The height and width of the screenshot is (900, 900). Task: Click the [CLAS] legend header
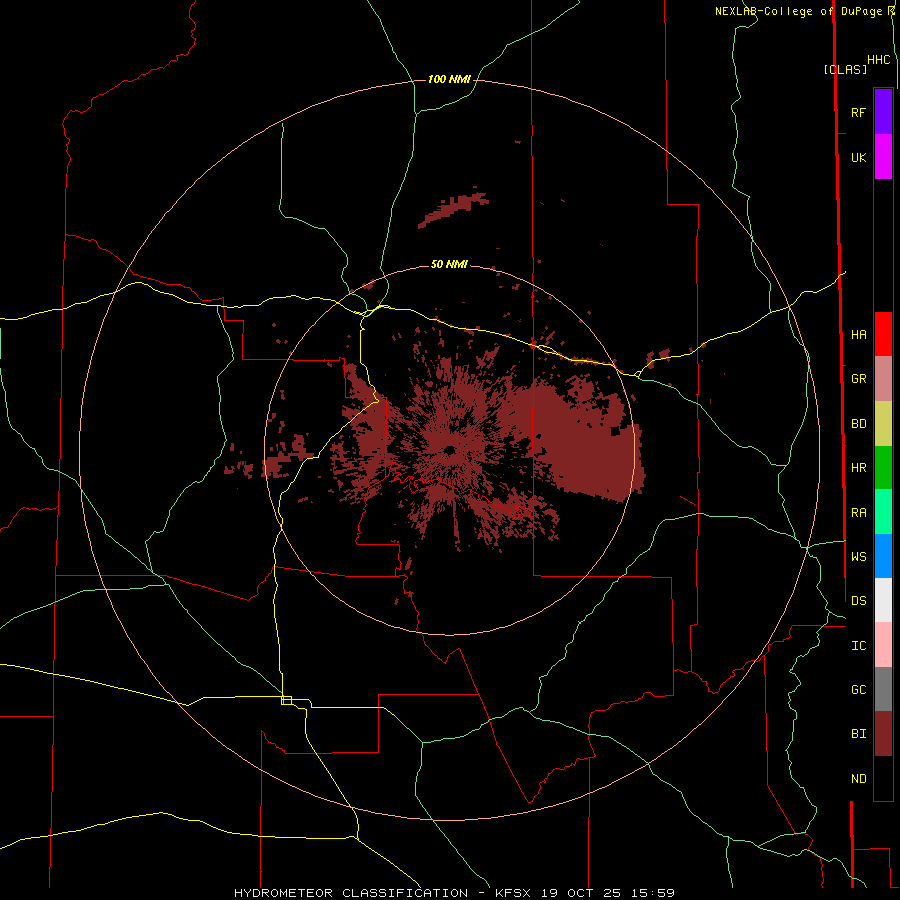coord(845,69)
